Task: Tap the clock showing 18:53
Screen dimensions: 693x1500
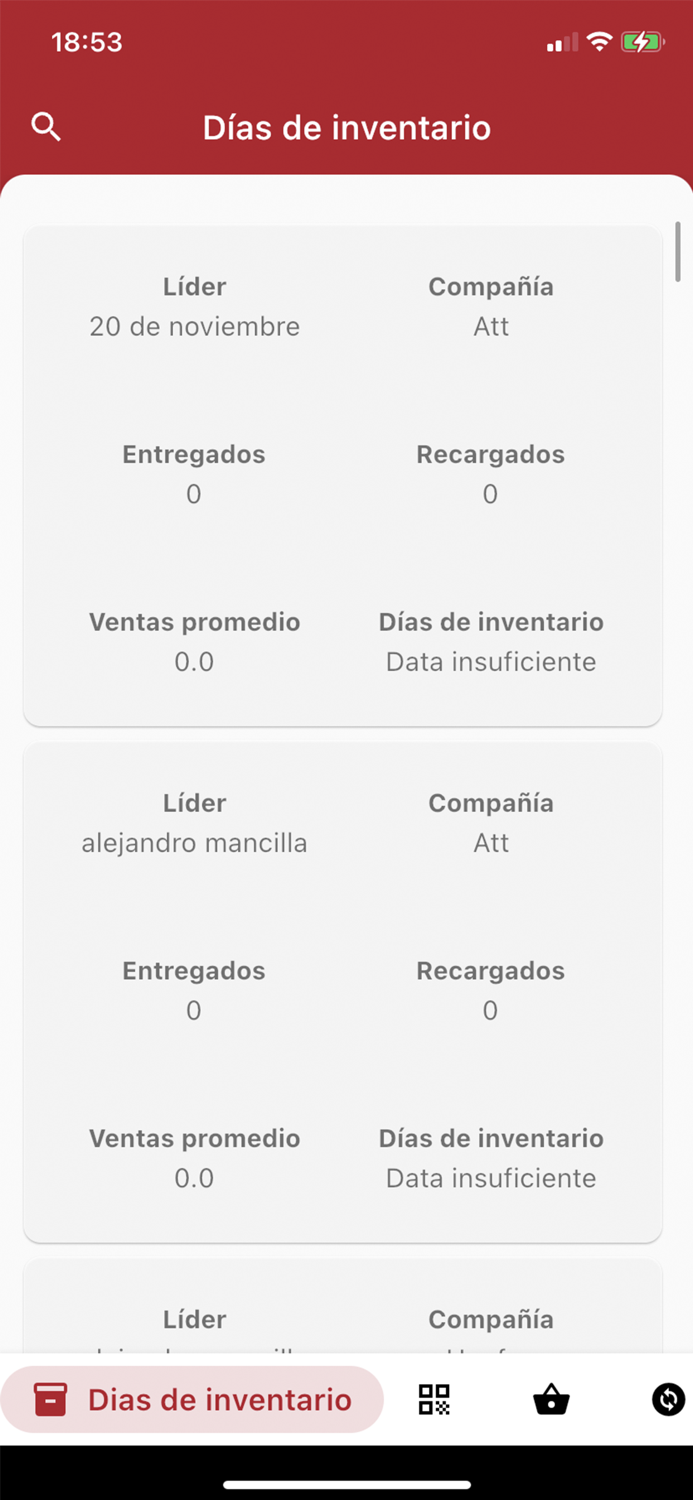Action: (87, 42)
